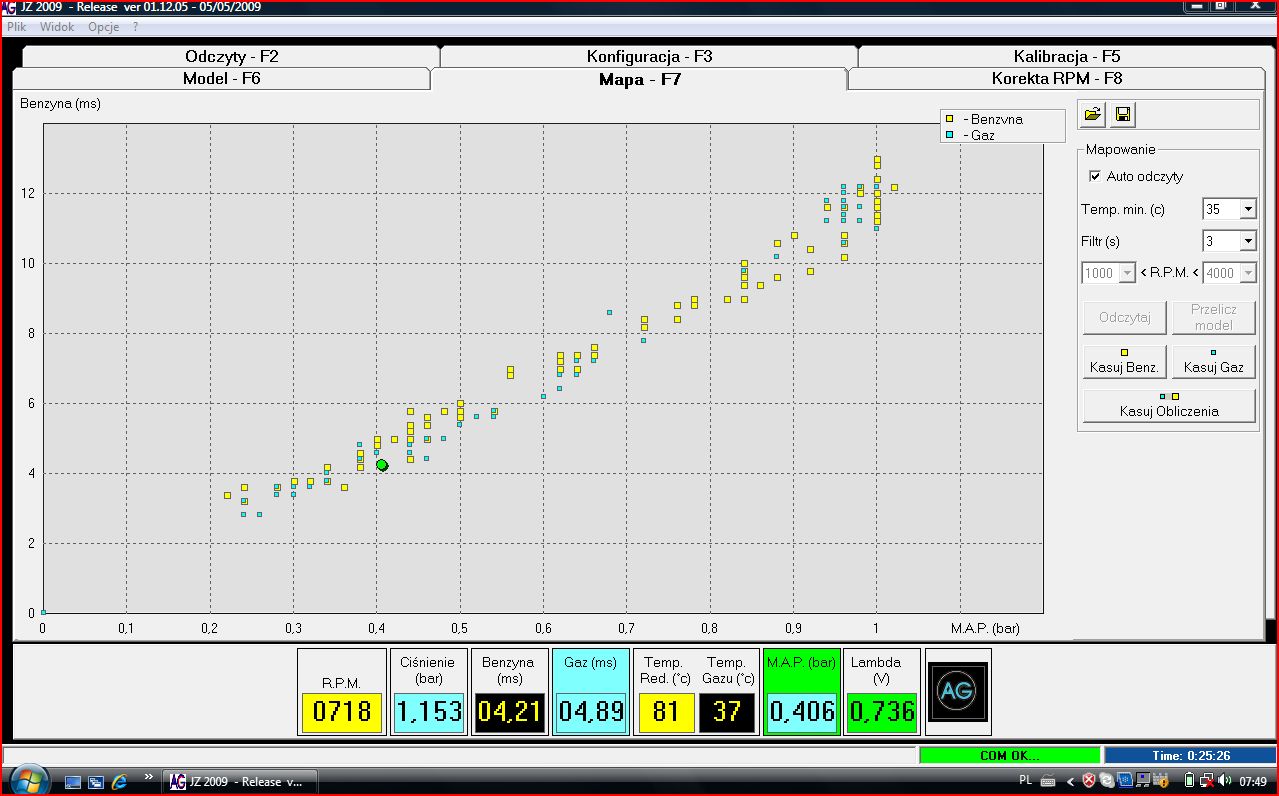
Task: Click the Temp. Gazu value 37
Action: click(726, 712)
